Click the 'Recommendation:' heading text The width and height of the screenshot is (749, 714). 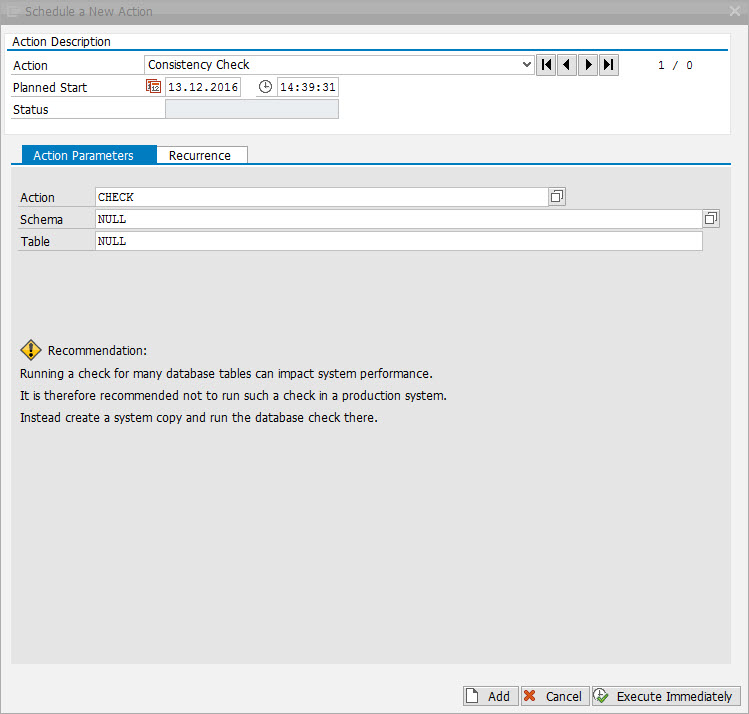[x=97, y=351]
